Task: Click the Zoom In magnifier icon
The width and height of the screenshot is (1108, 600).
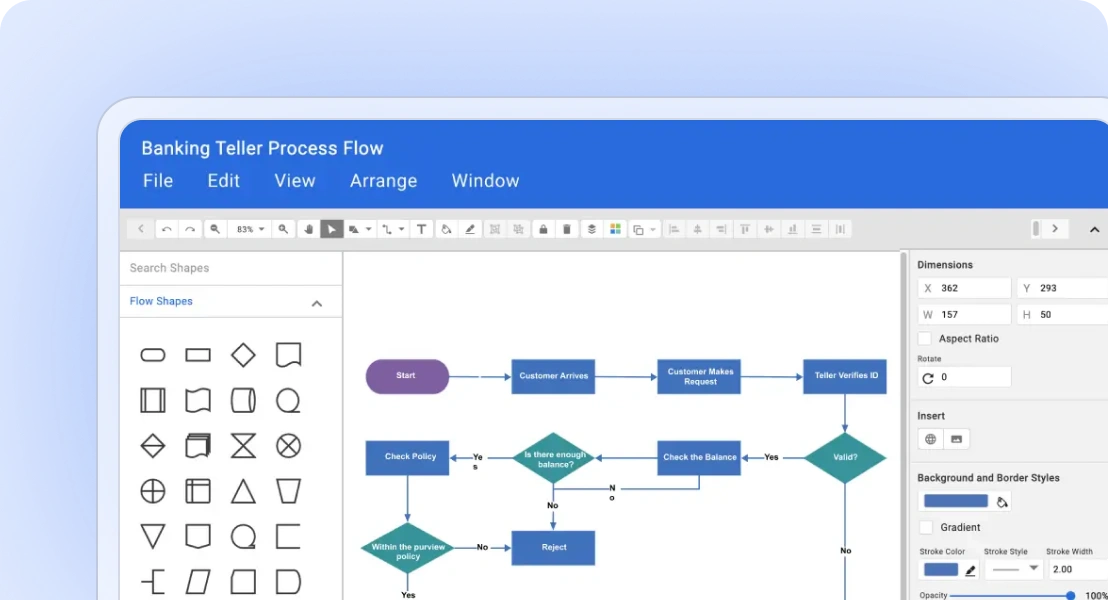Action: coord(283,229)
